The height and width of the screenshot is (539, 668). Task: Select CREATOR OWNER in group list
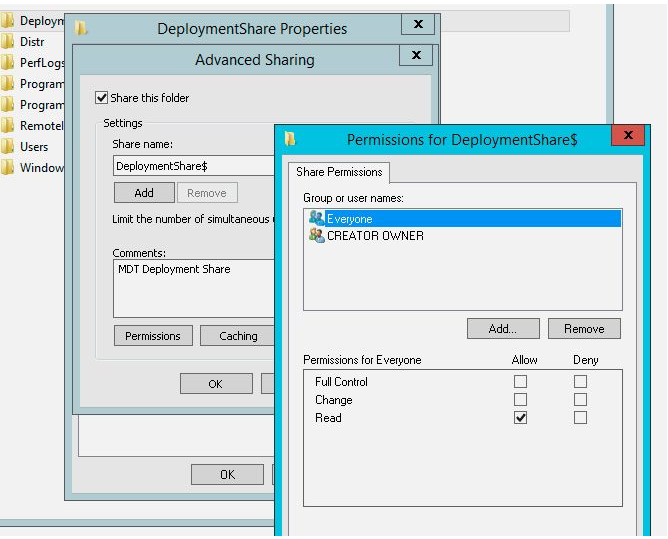coord(463,235)
